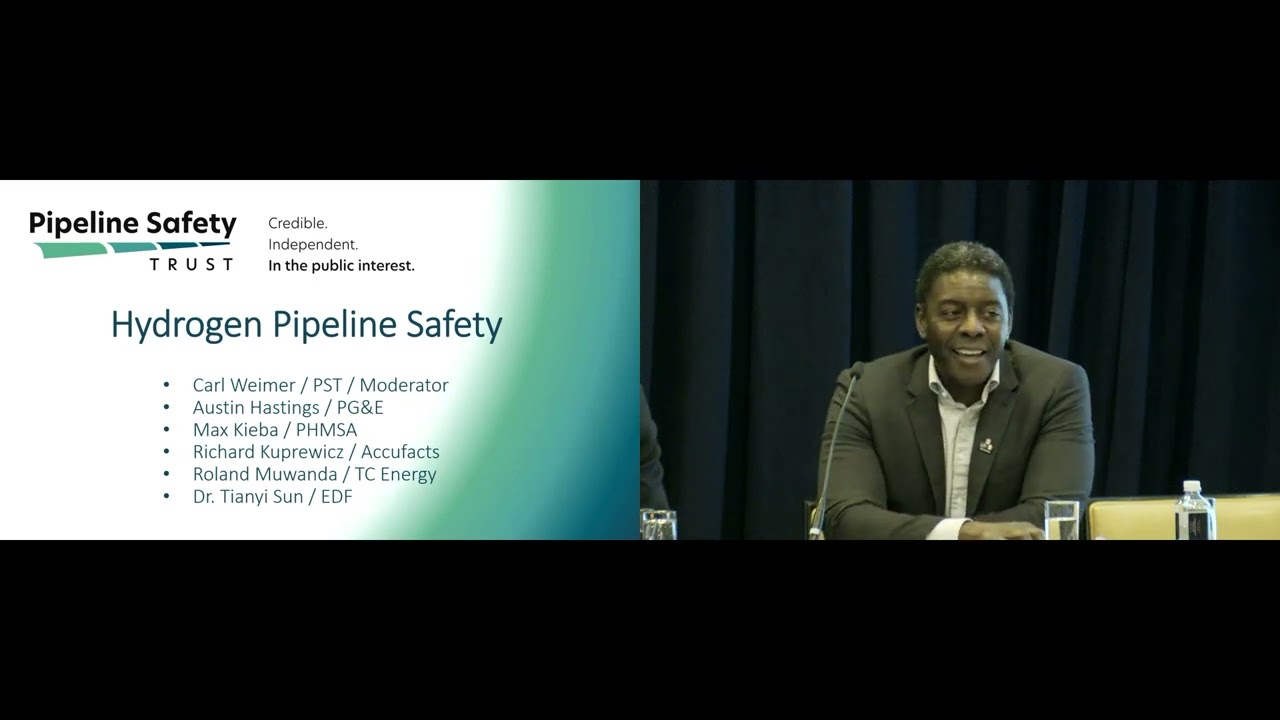Click the 'Hydrogen Pipeline Safety' slide title
This screenshot has height=720, width=1280.
(x=306, y=325)
